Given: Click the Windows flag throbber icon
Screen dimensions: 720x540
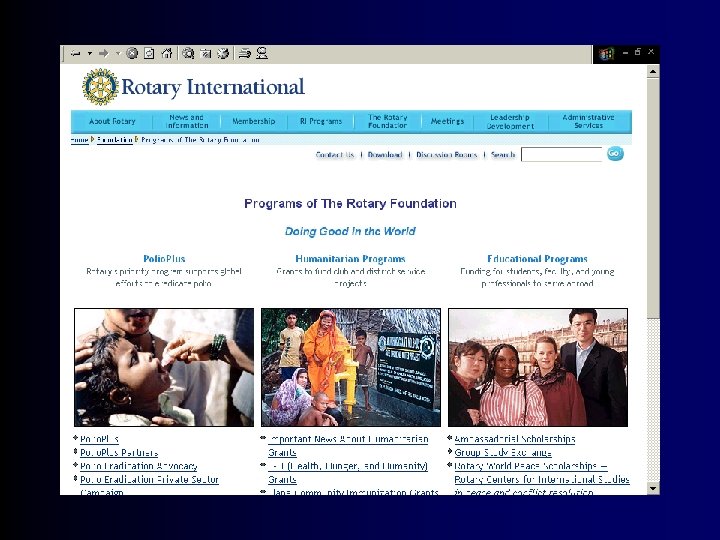Looking at the screenshot, I should click(x=607, y=54).
